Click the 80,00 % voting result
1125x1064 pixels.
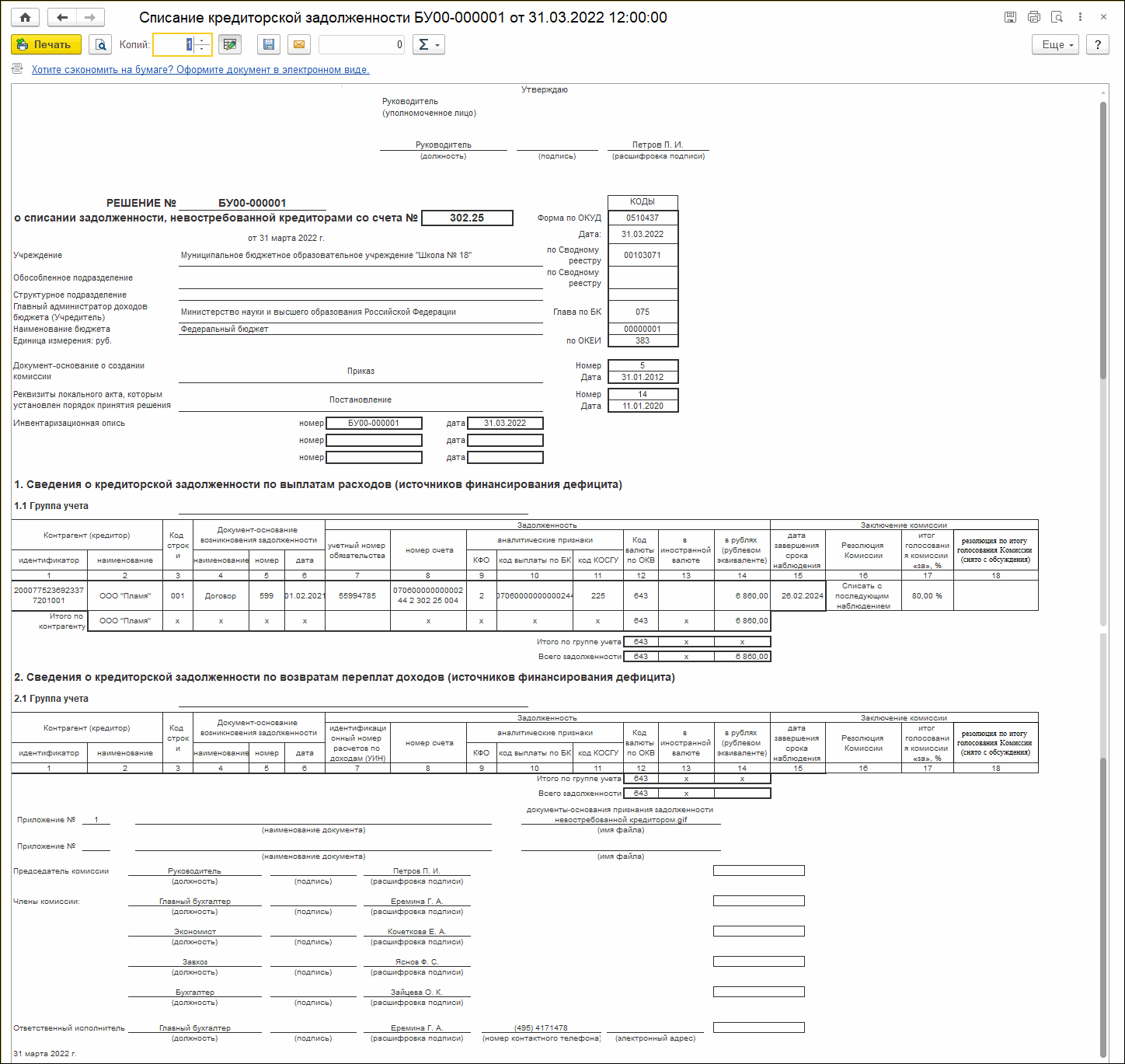pyautogui.click(x=927, y=596)
